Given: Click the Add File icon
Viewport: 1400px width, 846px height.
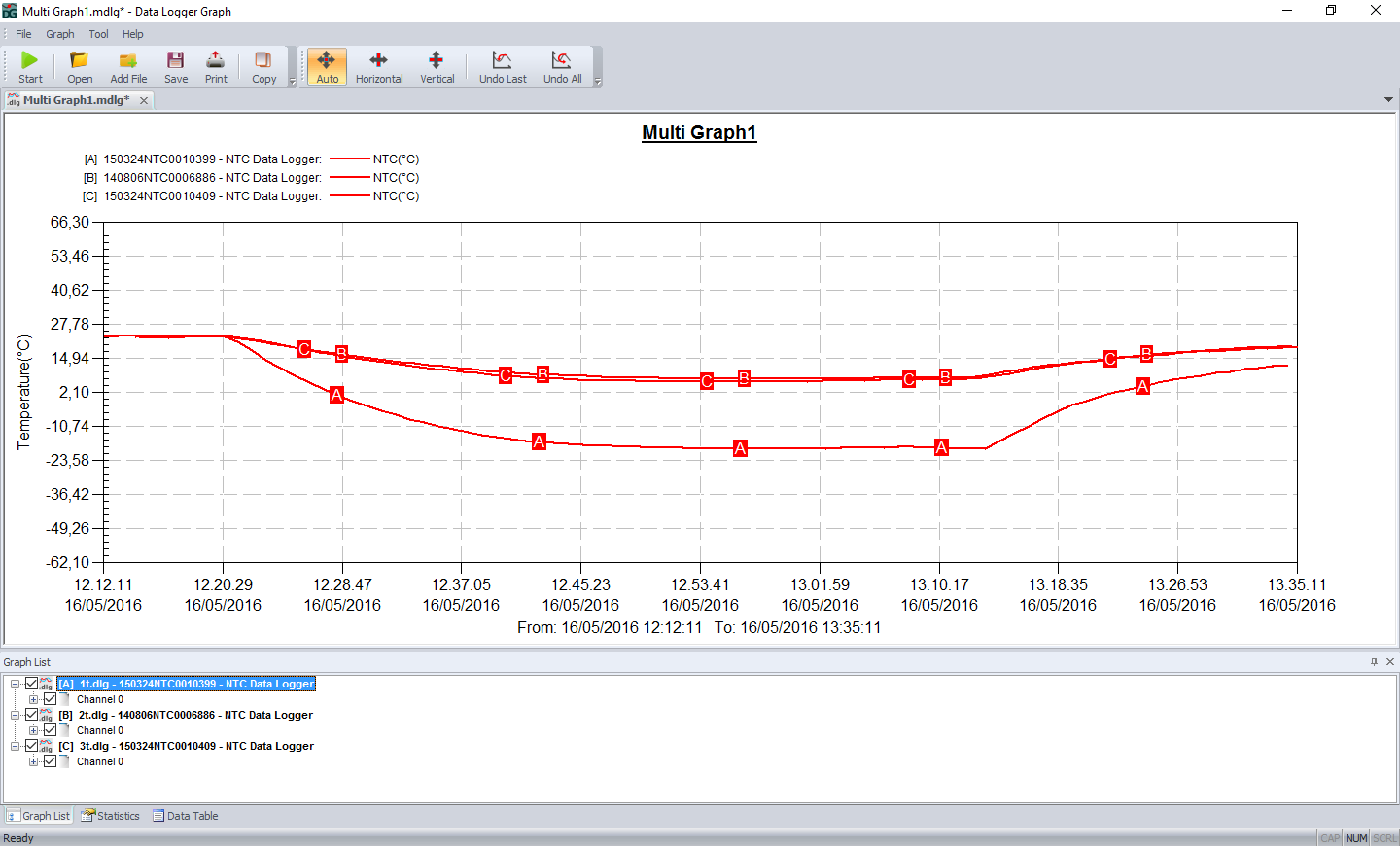Looking at the screenshot, I should tap(127, 66).
